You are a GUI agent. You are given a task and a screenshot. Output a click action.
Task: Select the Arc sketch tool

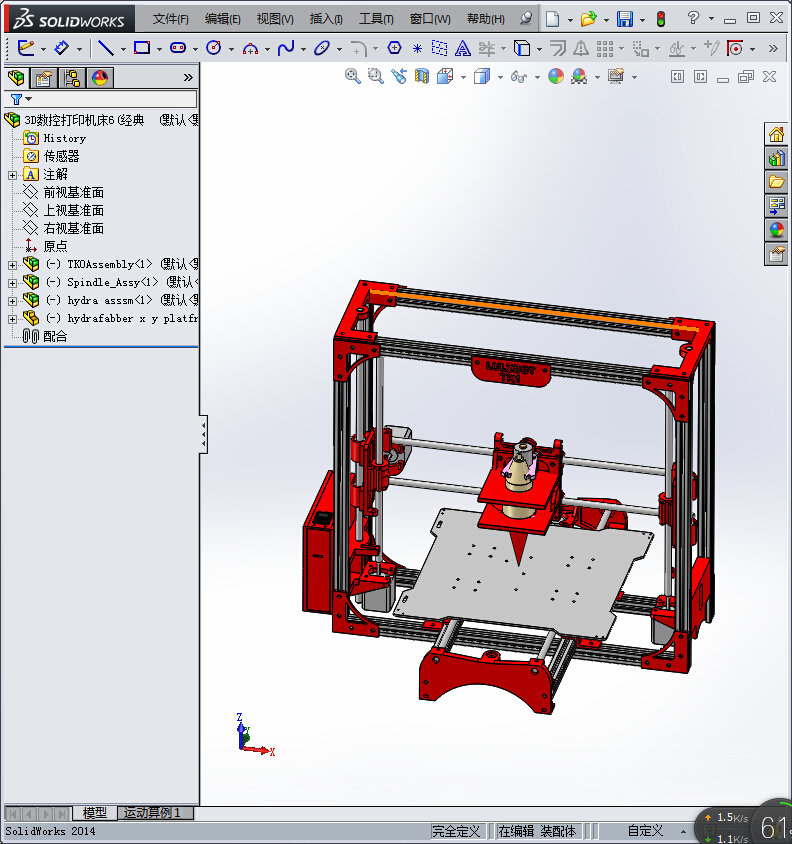pyautogui.click(x=250, y=49)
